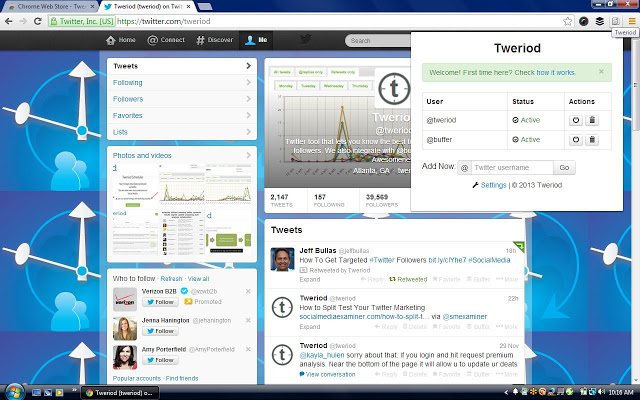Open the Chrome hamburger menu
Screen dimensions: 640x400
pyautogui.click(x=631, y=20)
